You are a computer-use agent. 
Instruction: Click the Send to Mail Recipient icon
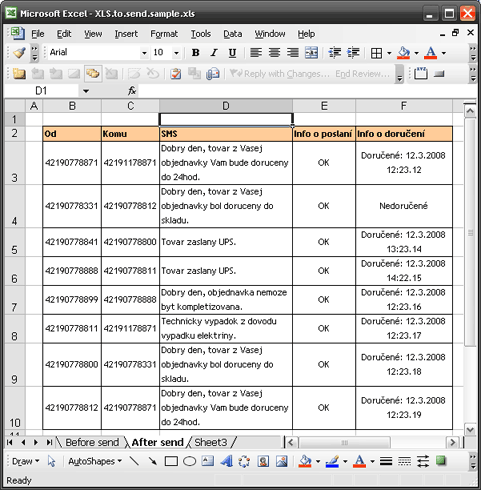pos(213,74)
